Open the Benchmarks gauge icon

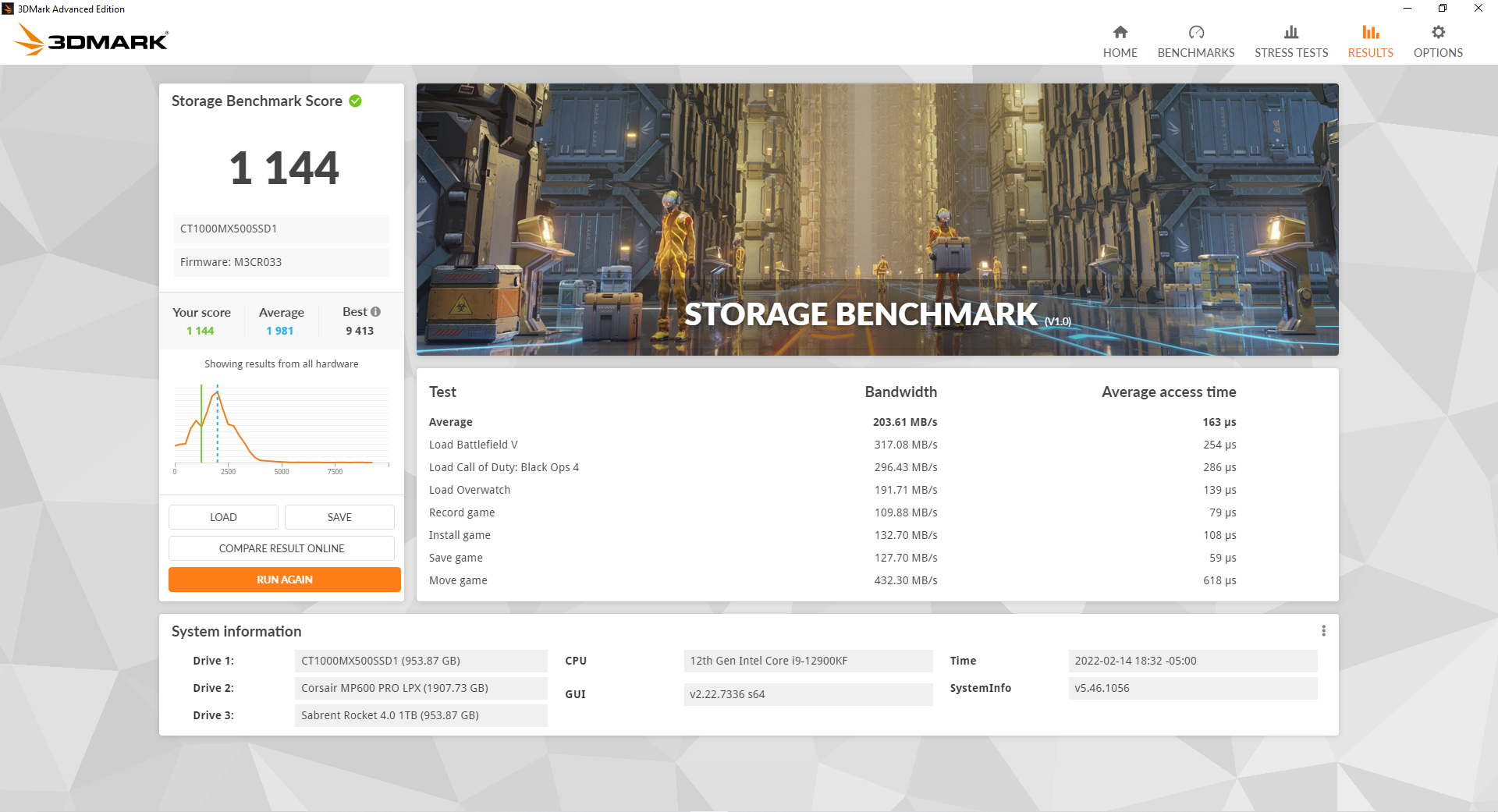pos(1195,32)
